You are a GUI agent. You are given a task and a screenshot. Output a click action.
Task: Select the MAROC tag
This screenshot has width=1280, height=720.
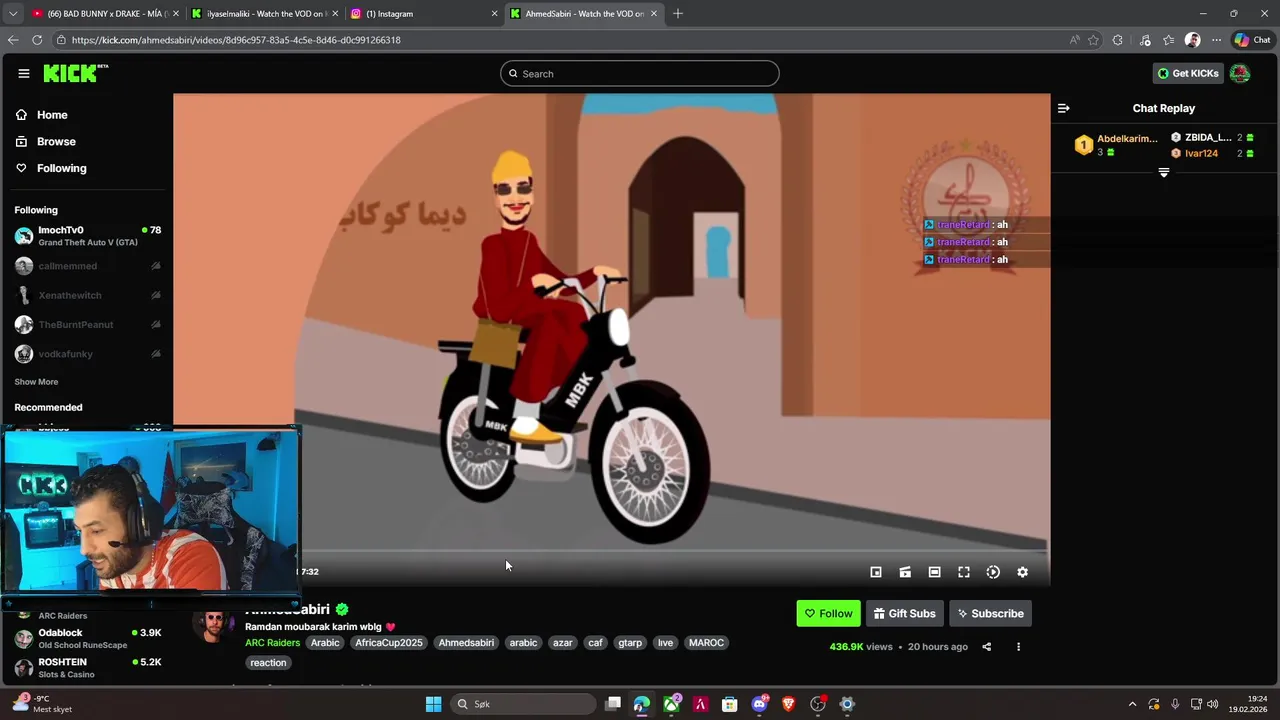click(x=706, y=643)
